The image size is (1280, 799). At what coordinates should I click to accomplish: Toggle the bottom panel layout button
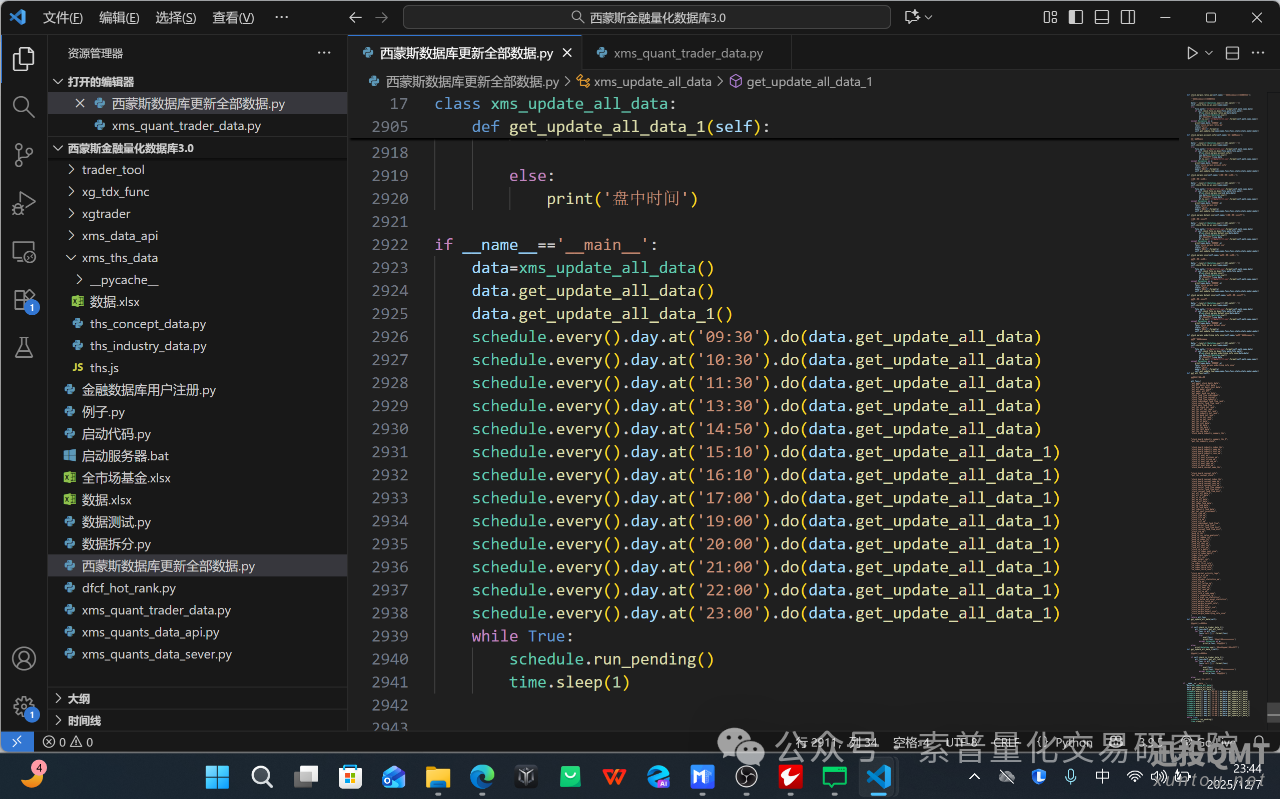coord(1102,17)
